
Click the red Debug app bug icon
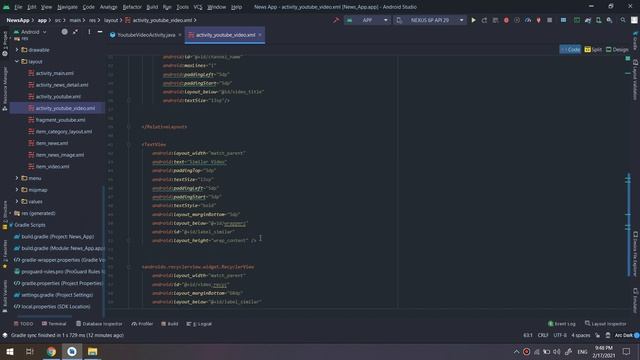[x=506, y=20]
